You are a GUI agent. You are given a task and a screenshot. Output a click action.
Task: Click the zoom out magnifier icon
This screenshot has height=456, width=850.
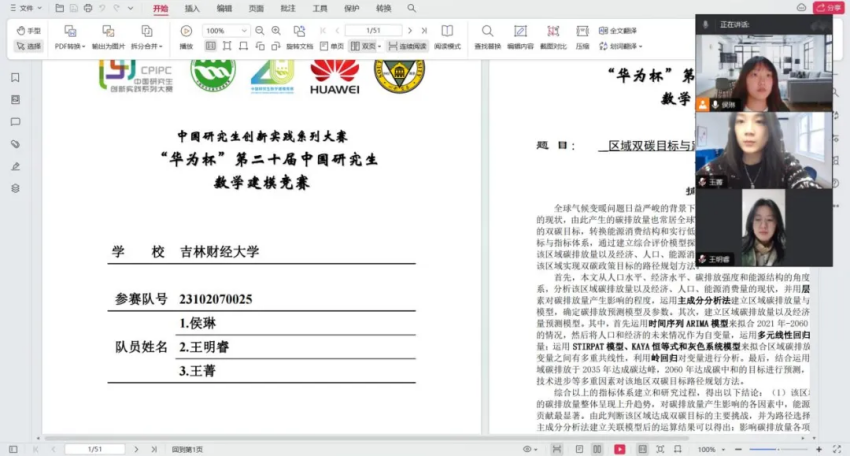tap(260, 31)
